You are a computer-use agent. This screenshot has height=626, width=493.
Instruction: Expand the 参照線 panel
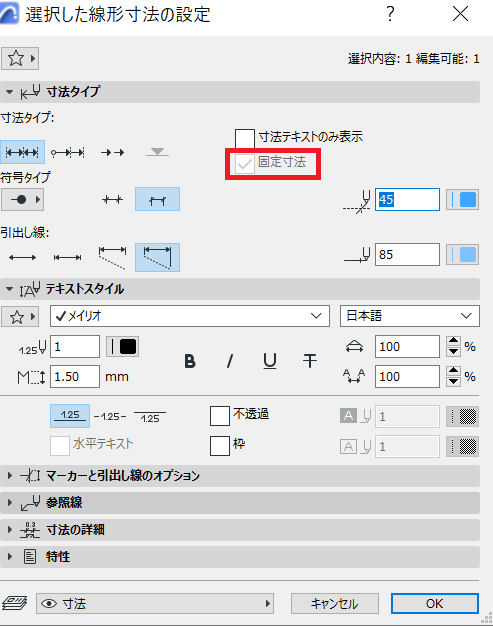point(10,503)
